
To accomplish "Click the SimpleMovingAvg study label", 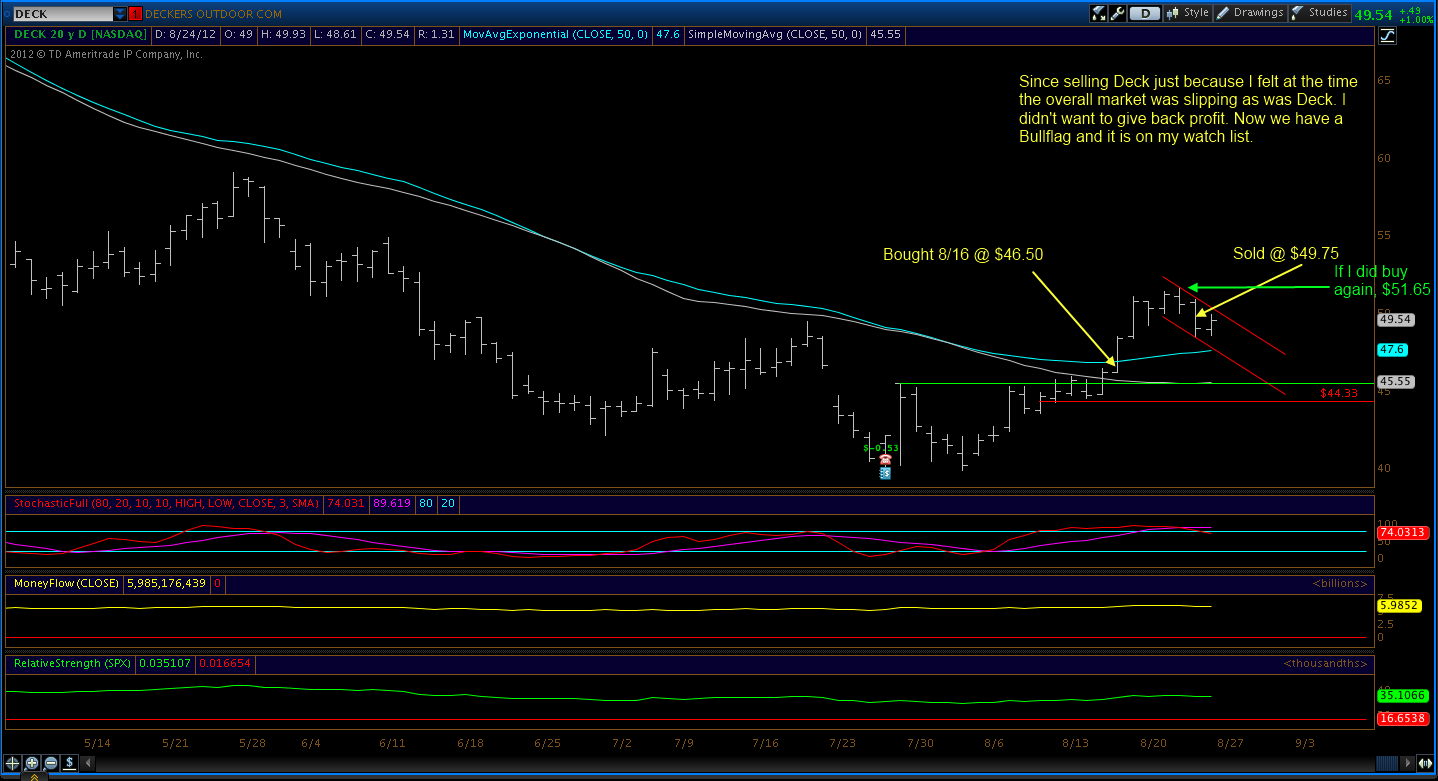I will point(776,34).
